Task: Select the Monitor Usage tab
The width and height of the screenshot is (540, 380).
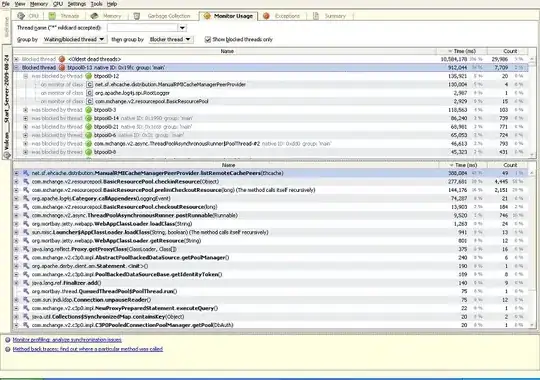Action: click(x=228, y=16)
